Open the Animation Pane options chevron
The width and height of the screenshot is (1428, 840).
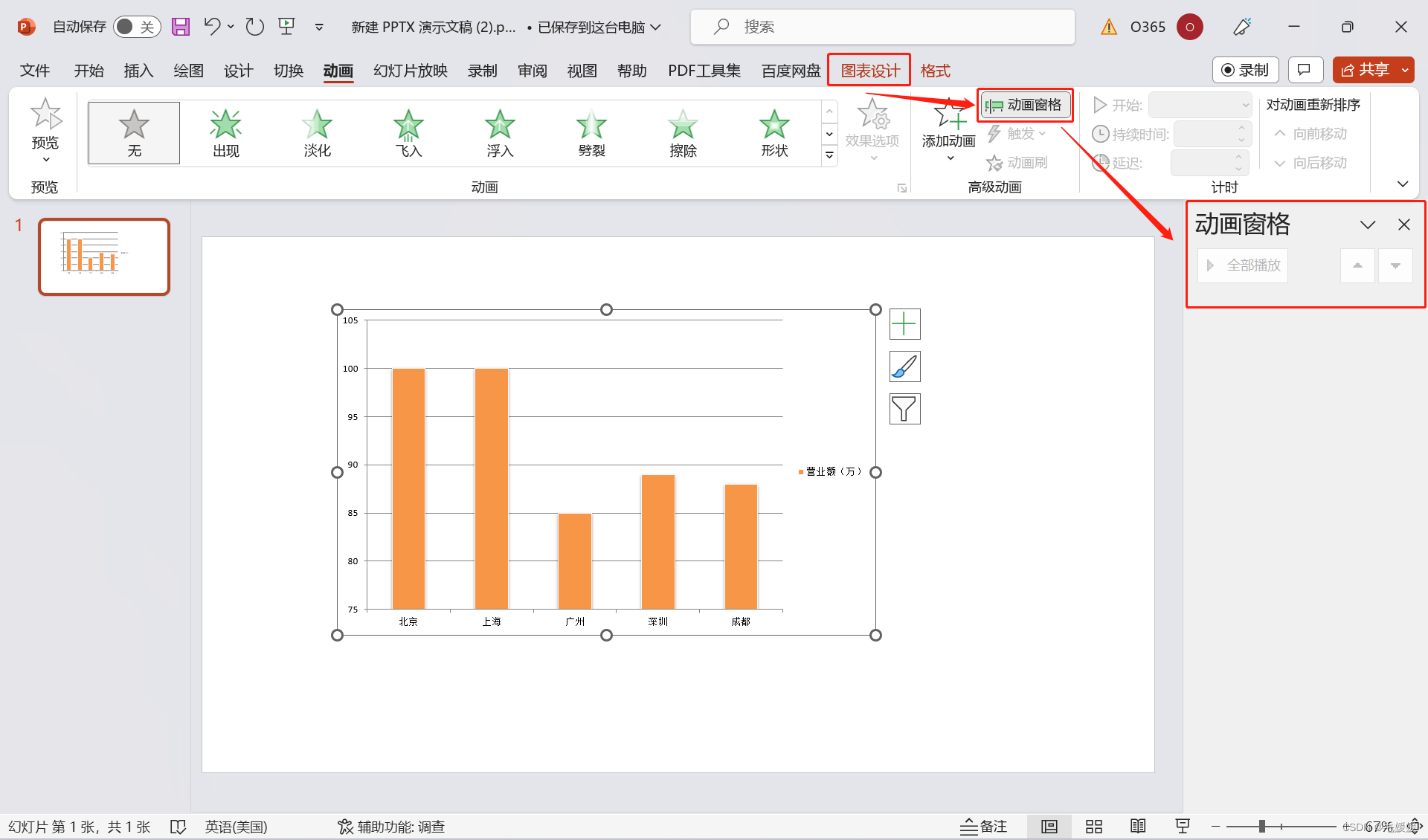tap(1367, 224)
